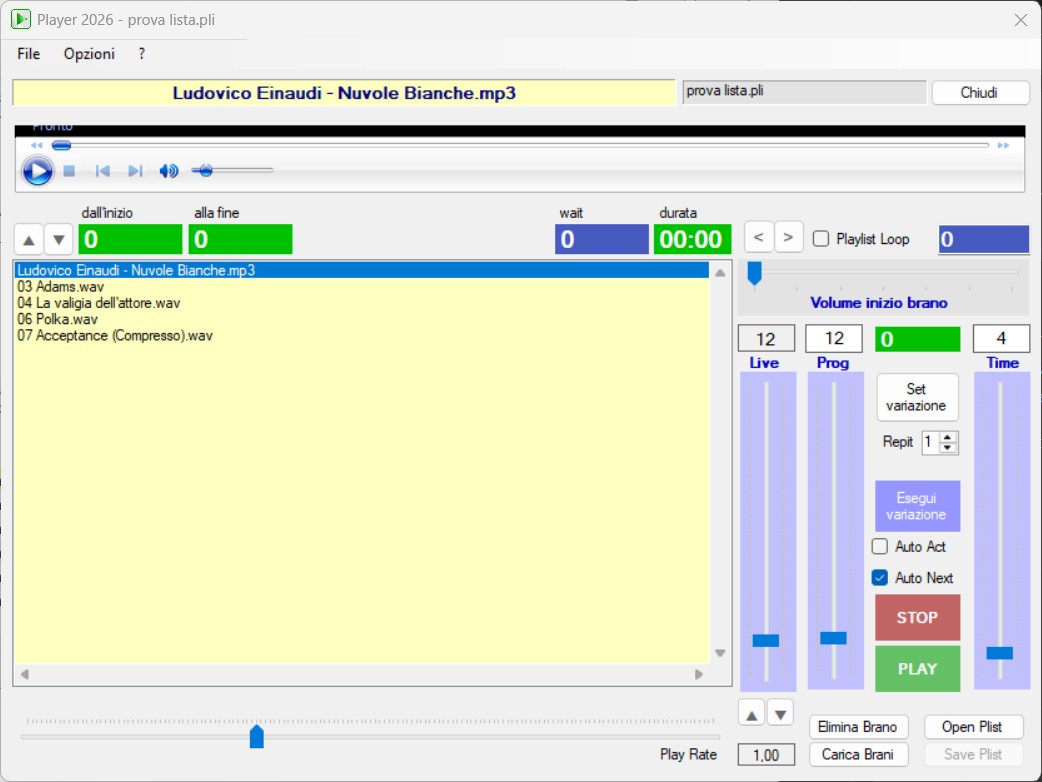Move selected track up with arrow above playlist

point(29,240)
